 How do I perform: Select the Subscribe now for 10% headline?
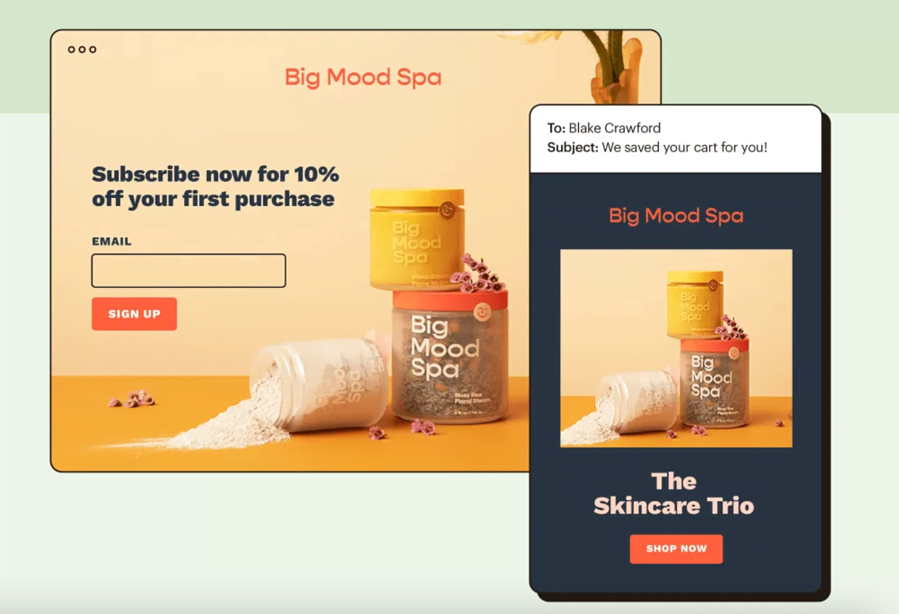pos(216,186)
